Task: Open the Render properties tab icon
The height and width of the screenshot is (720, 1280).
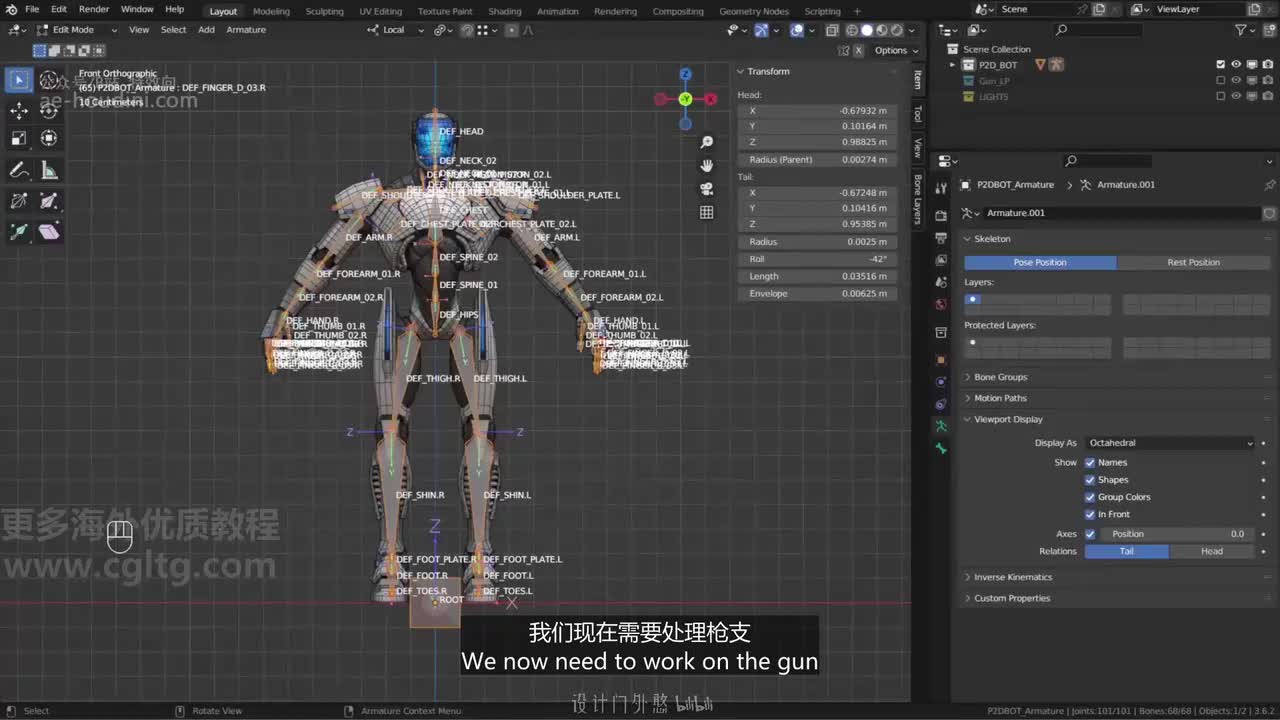Action: point(940,215)
